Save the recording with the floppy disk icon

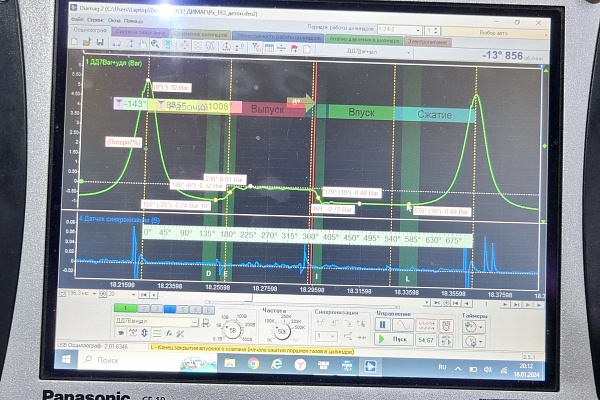(x=100, y=42)
